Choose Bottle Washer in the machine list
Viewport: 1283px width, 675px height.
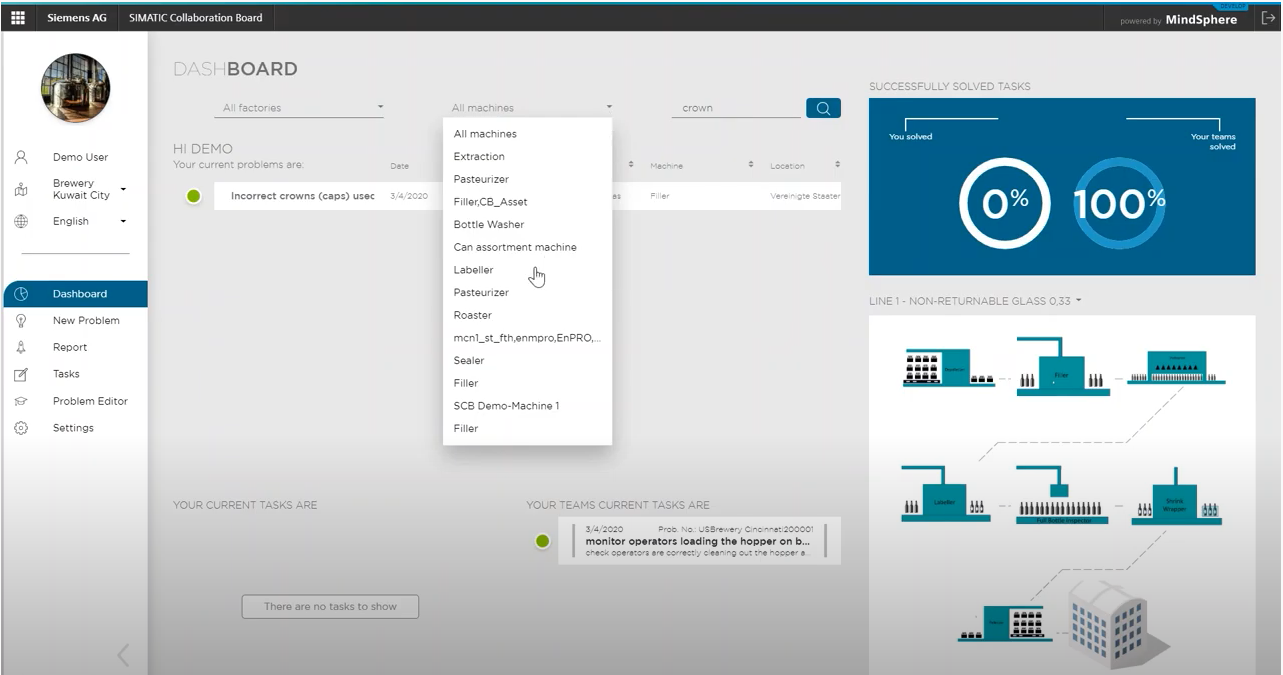[x=528, y=224]
